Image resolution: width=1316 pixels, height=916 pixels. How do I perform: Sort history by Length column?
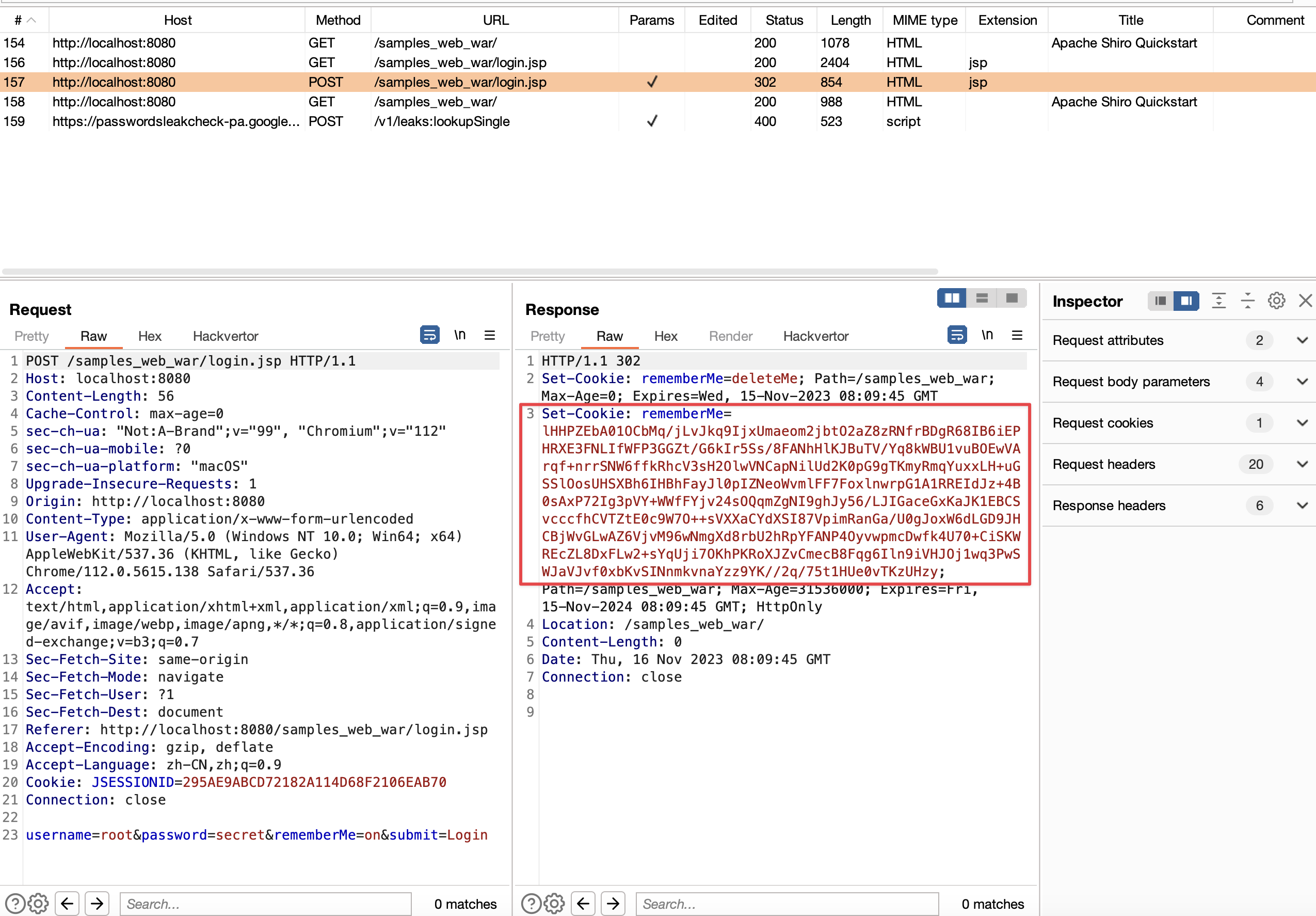point(850,20)
